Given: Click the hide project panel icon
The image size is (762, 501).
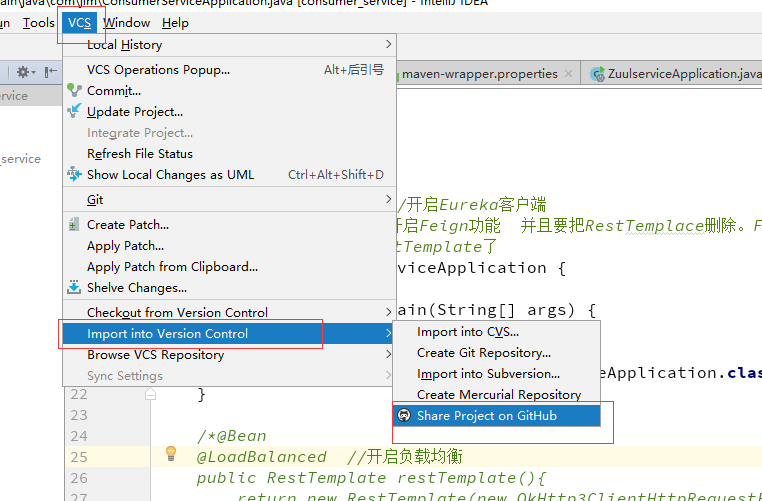Looking at the screenshot, I should [51, 72].
